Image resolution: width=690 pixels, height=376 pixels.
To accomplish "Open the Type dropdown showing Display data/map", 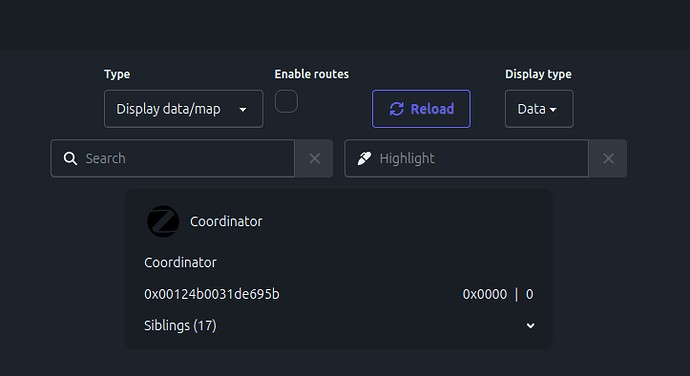I will [x=184, y=109].
